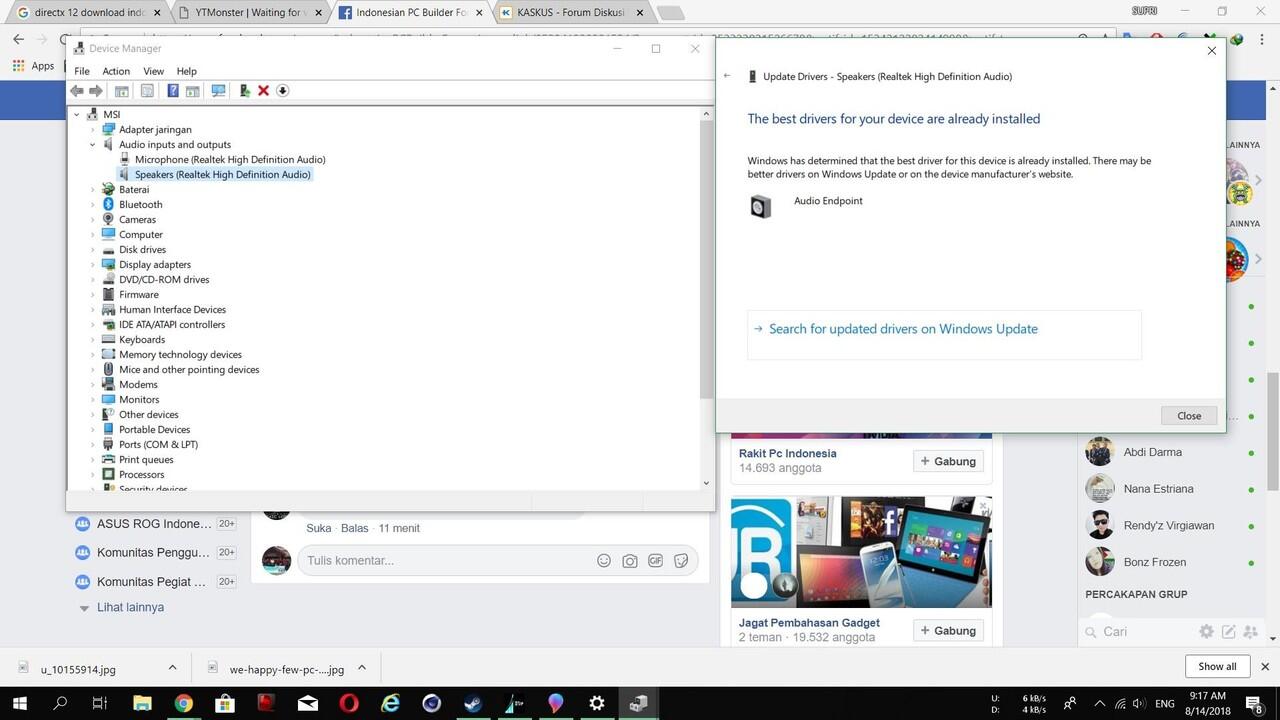Open the Opera browser from the taskbar
Image resolution: width=1280 pixels, height=720 pixels.
(x=349, y=703)
